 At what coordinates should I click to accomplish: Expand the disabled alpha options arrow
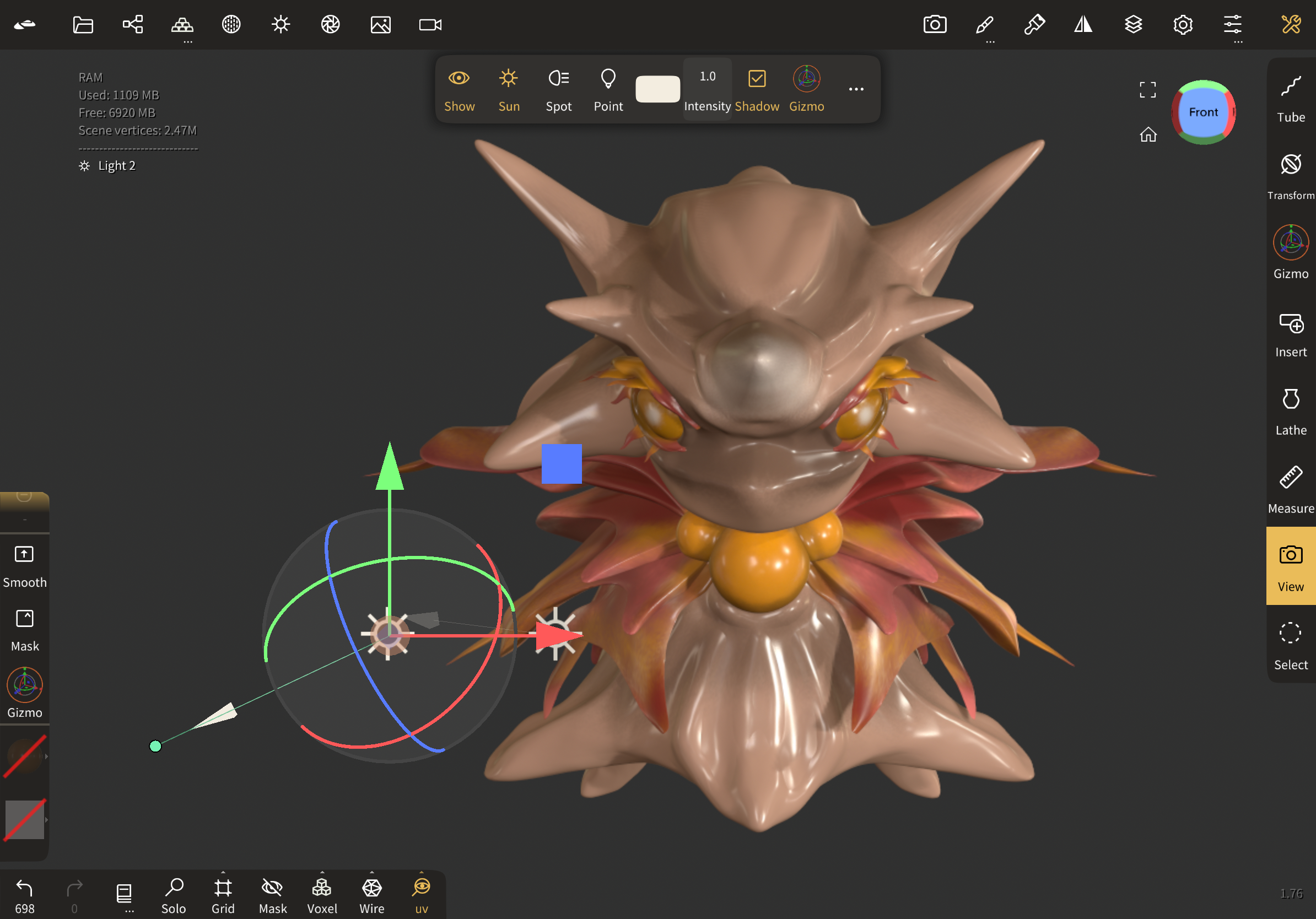46,756
